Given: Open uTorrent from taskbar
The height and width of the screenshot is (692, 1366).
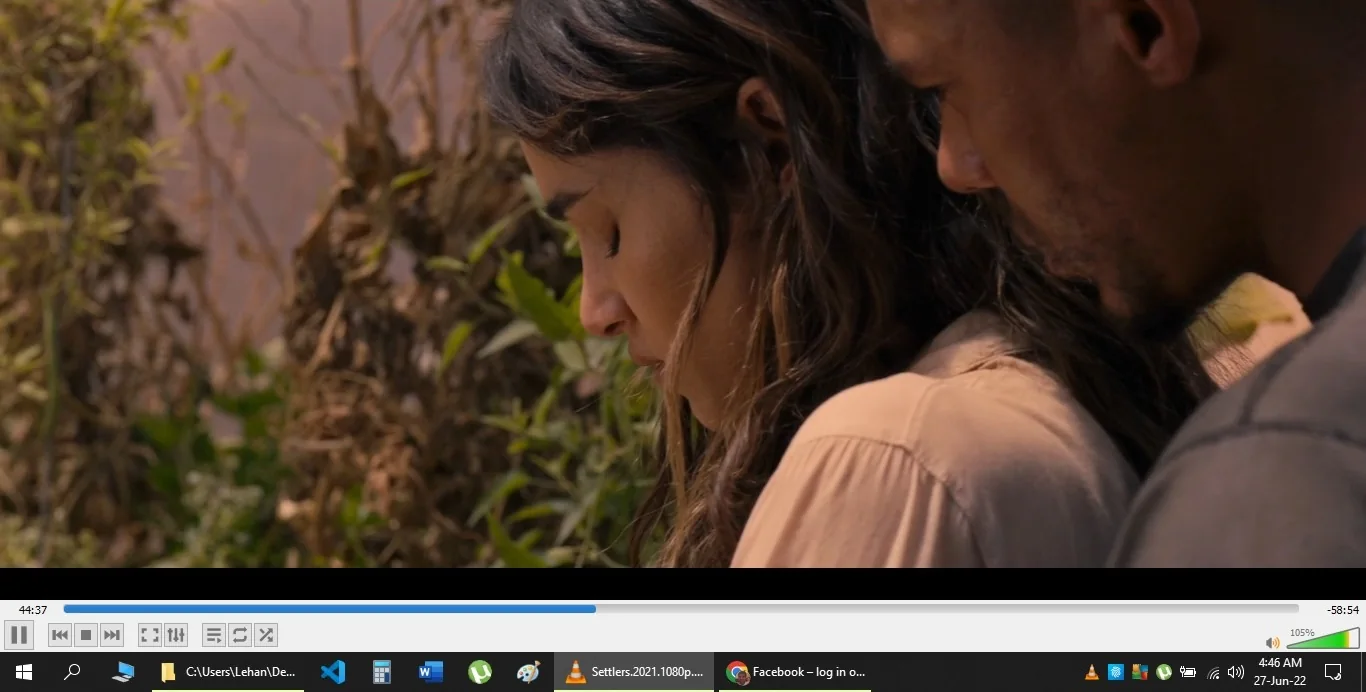Looking at the screenshot, I should coord(480,672).
